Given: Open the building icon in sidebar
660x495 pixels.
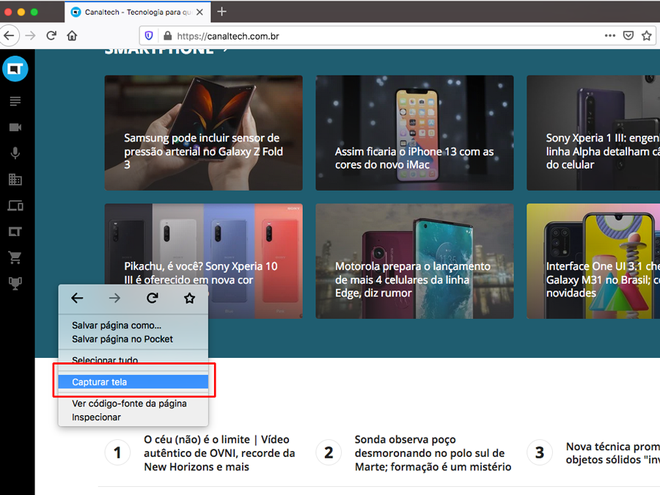Looking at the screenshot, I should click(15, 179).
